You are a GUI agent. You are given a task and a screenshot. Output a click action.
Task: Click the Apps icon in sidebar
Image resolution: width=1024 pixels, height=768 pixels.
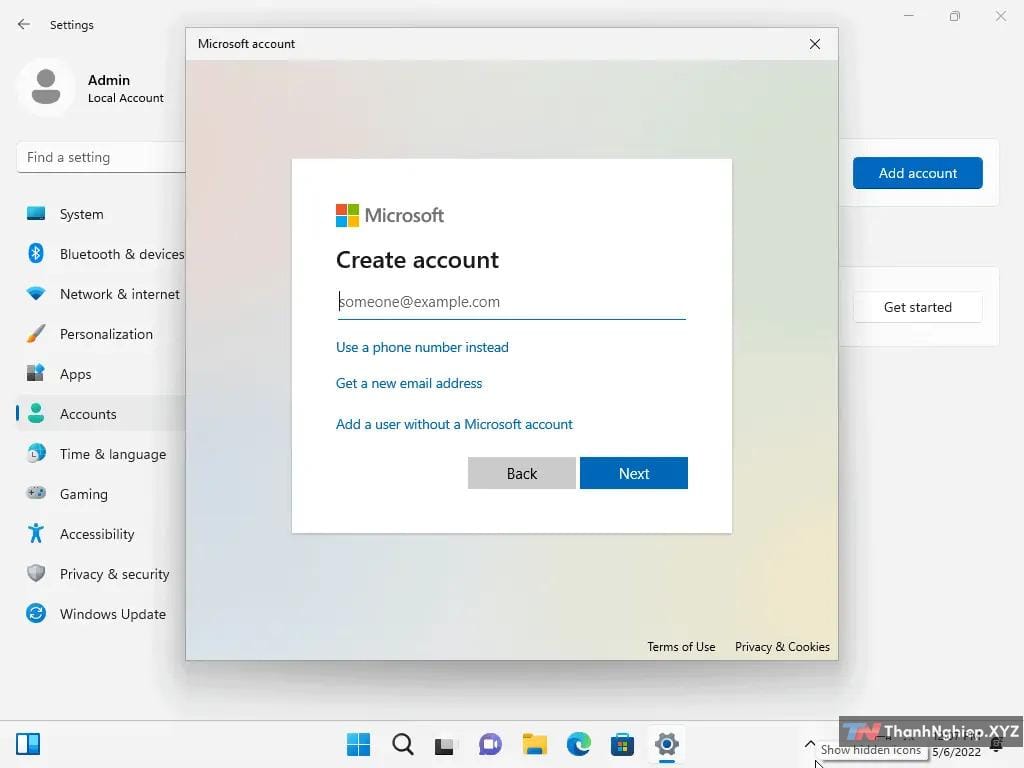(36, 373)
